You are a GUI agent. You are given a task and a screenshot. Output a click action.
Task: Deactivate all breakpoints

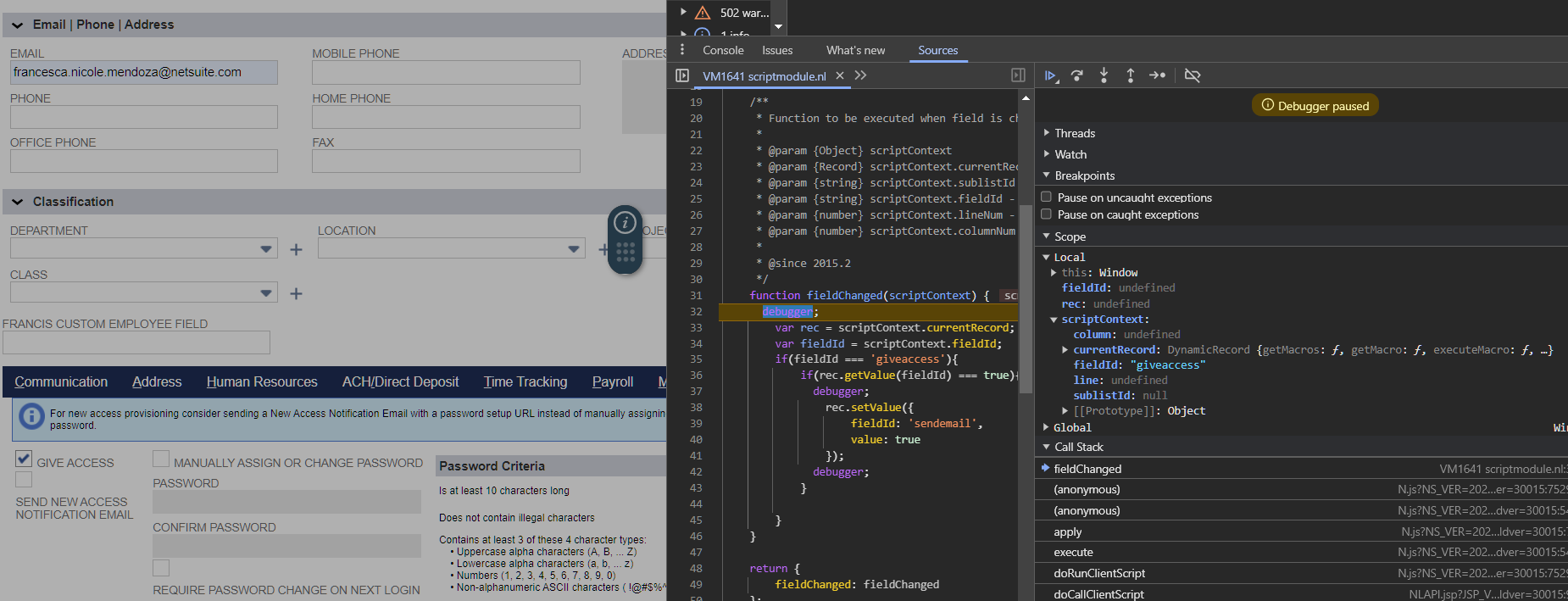pyautogui.click(x=1193, y=75)
